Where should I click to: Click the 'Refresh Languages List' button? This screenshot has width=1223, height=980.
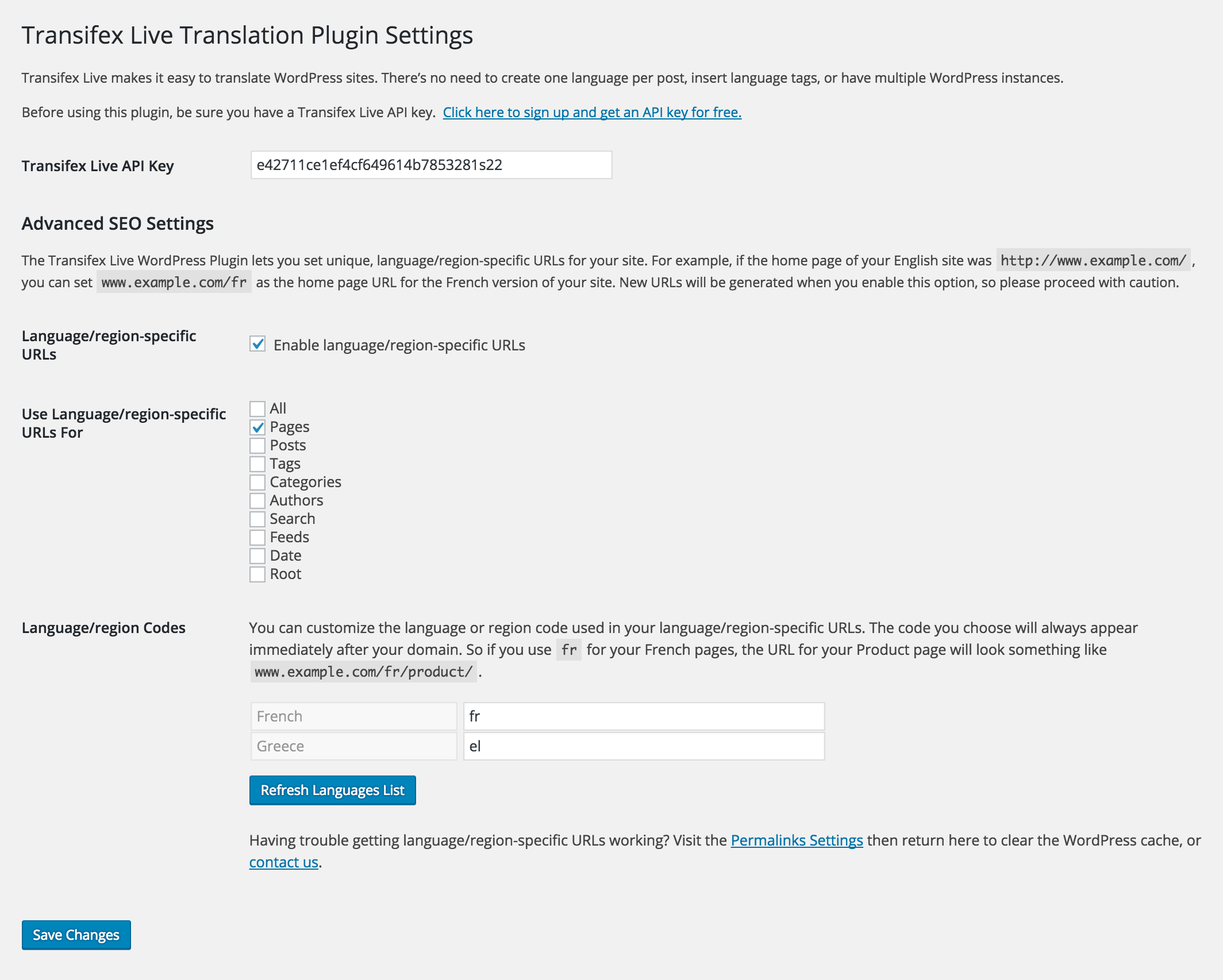(332, 789)
